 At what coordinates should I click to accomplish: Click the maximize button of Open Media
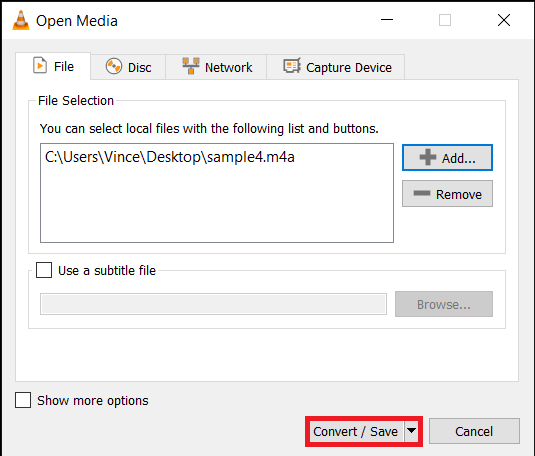pyautogui.click(x=445, y=20)
